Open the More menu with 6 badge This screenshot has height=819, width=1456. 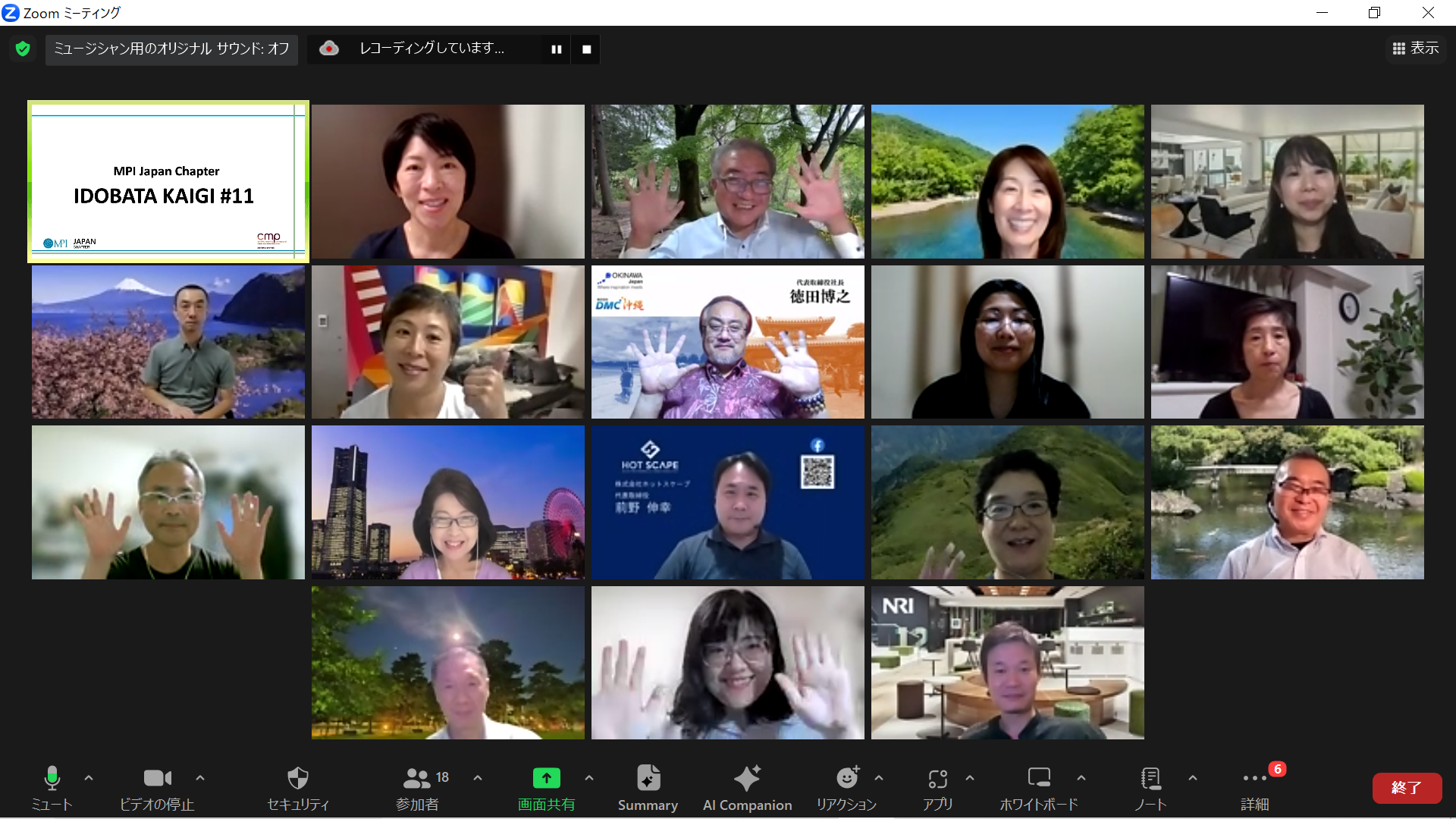[x=1254, y=779]
